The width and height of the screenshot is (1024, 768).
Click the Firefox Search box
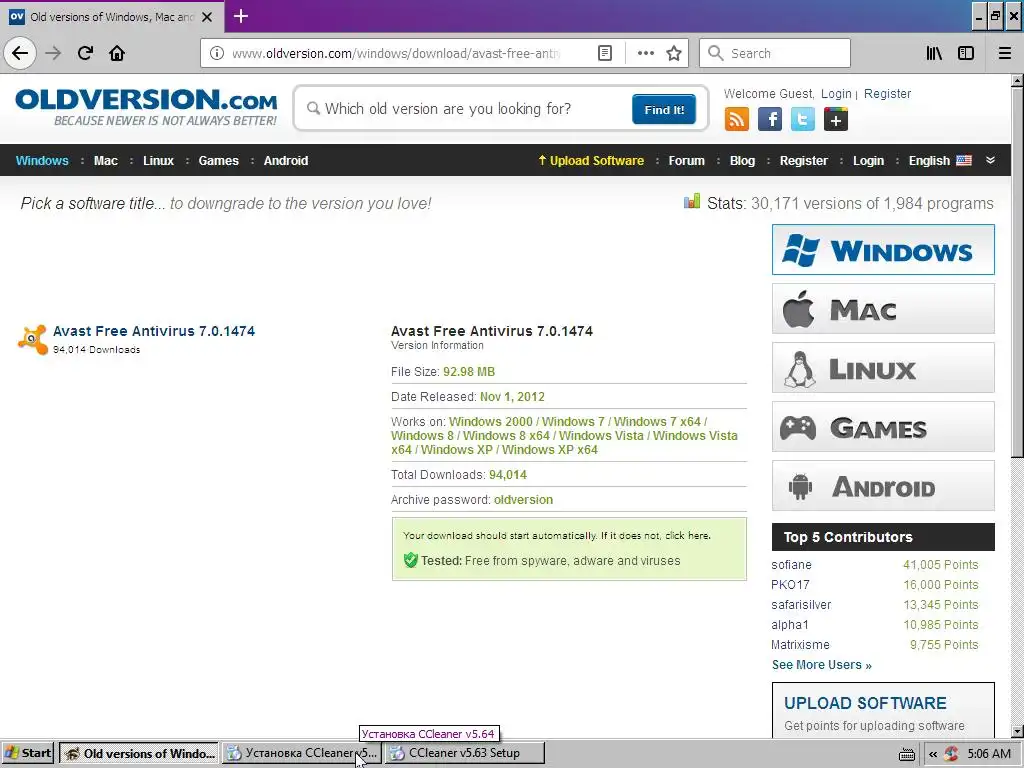[775, 53]
